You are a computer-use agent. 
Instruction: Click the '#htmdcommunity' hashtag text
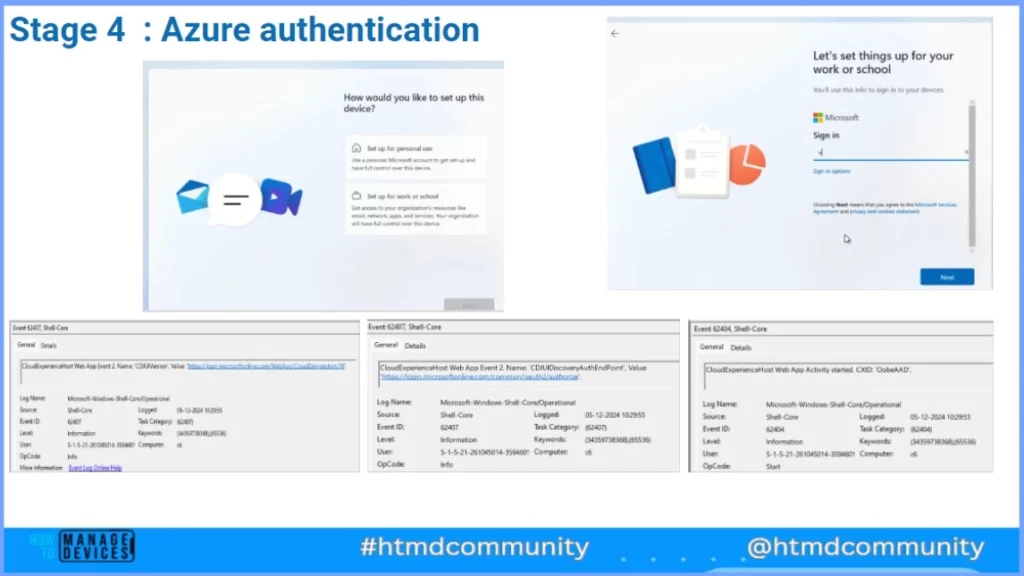[474, 547]
